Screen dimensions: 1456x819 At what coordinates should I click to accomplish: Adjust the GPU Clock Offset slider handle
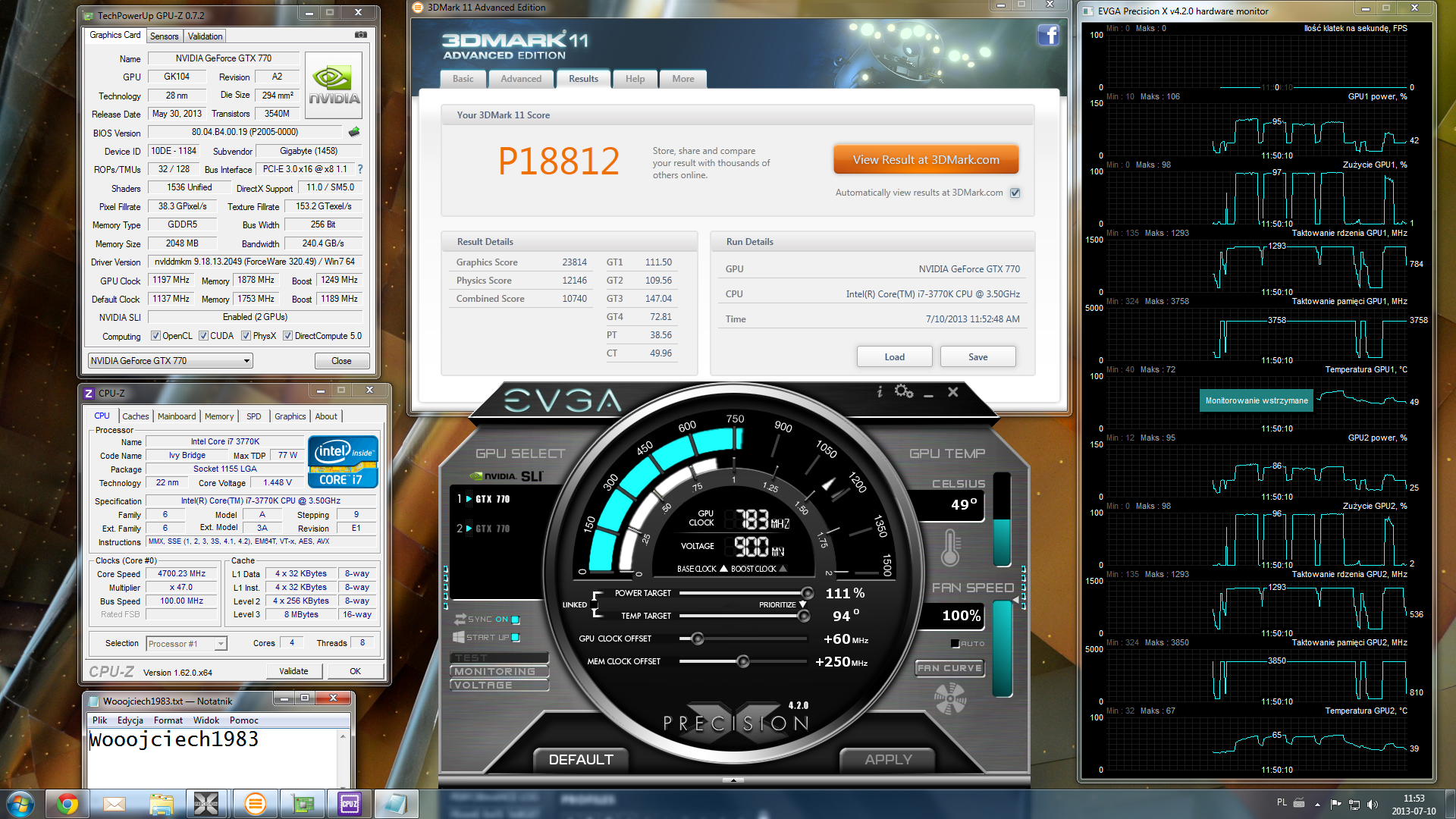click(697, 639)
